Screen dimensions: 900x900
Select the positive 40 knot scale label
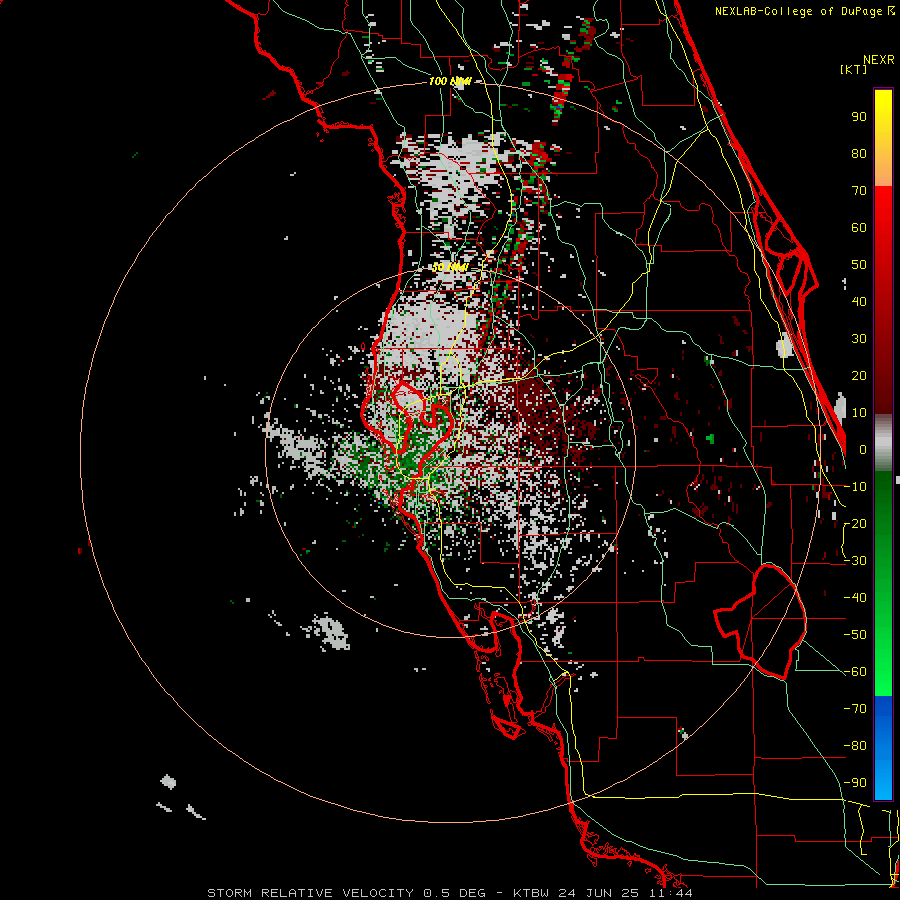859,302
